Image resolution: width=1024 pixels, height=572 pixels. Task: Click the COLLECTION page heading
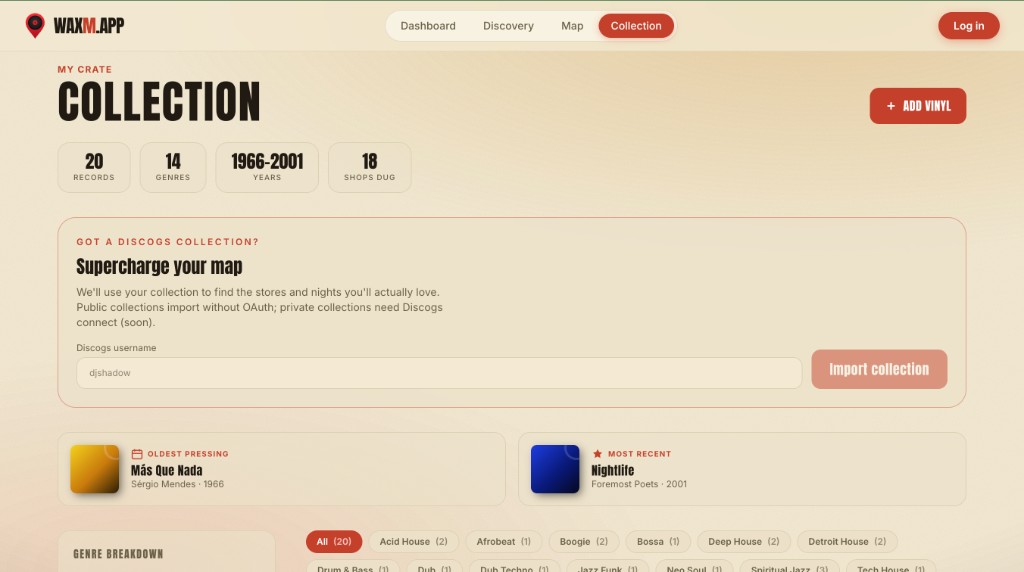pyautogui.click(x=159, y=102)
